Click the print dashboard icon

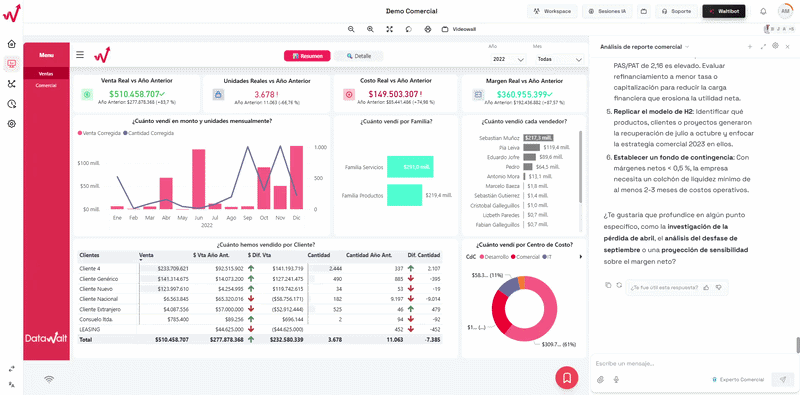[428, 29]
